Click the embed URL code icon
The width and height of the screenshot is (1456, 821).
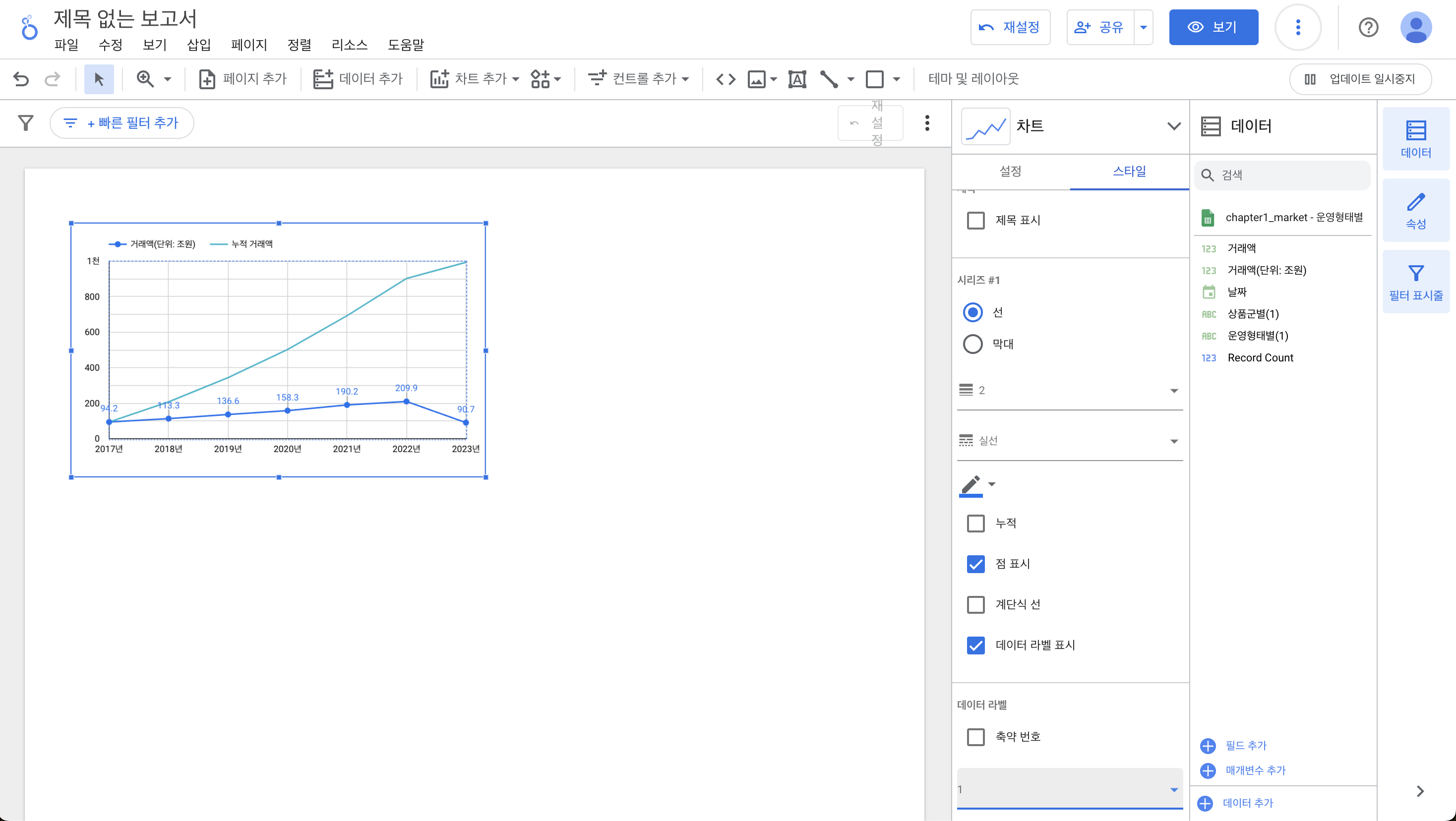(x=725, y=78)
